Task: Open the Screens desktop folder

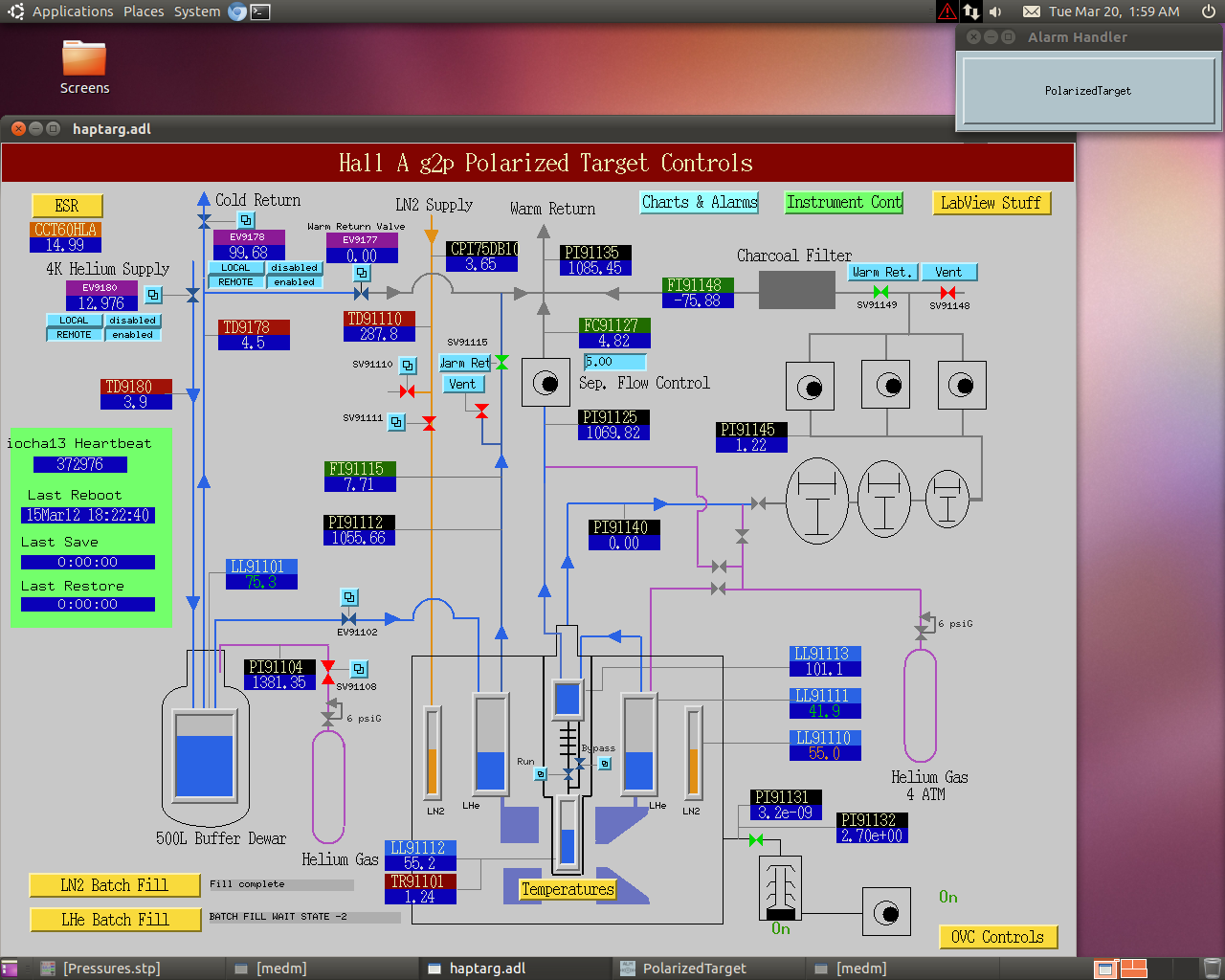Action: click(x=84, y=67)
